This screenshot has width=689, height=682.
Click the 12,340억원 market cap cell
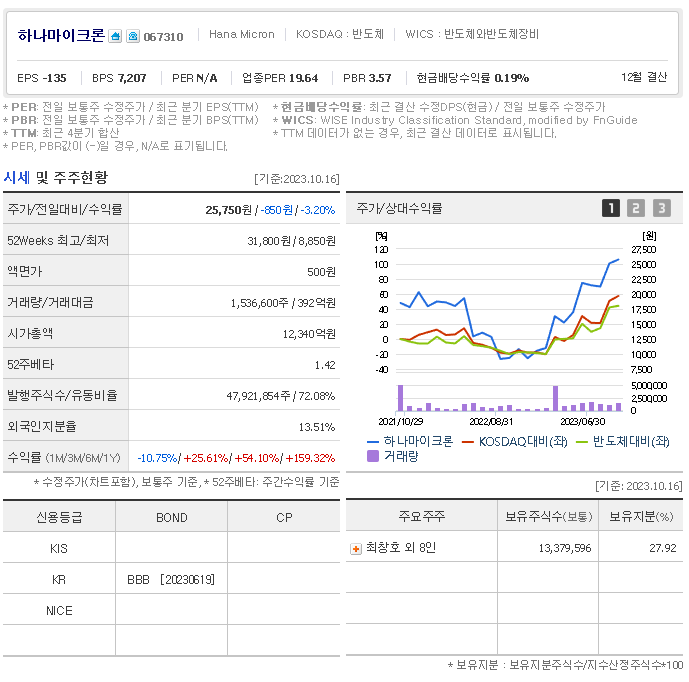click(x=309, y=334)
